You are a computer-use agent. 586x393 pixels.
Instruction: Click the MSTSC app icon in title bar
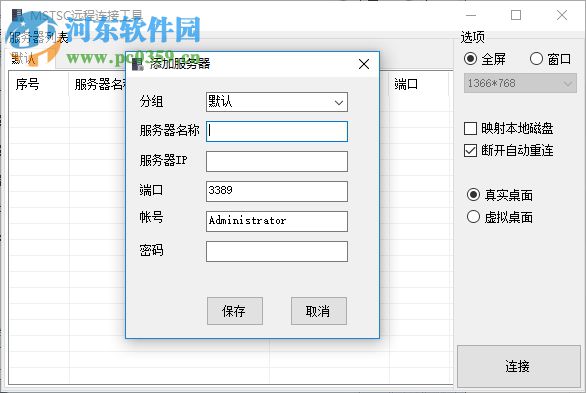17,16
